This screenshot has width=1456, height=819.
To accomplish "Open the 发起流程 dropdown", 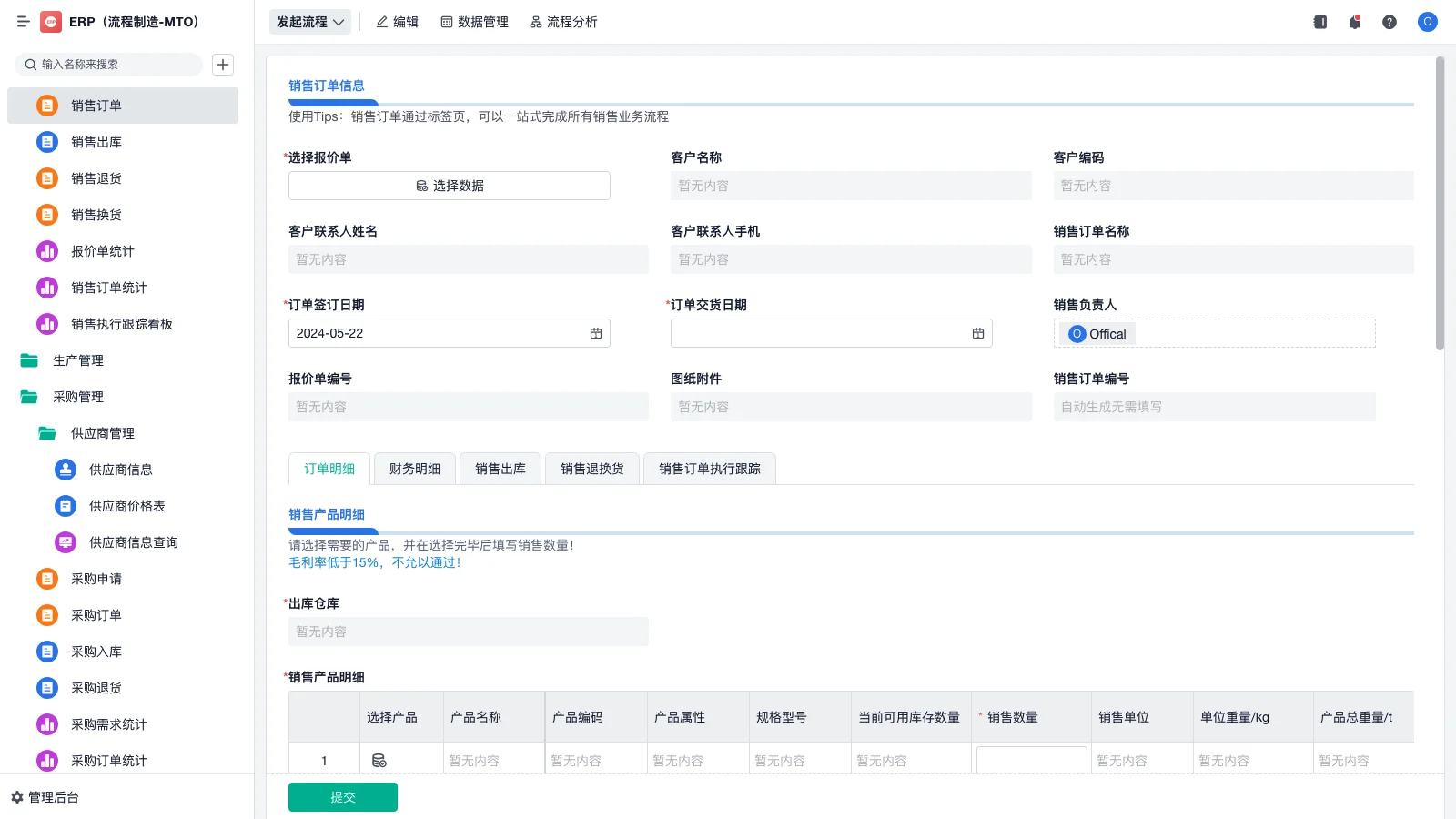I will click(x=310, y=22).
